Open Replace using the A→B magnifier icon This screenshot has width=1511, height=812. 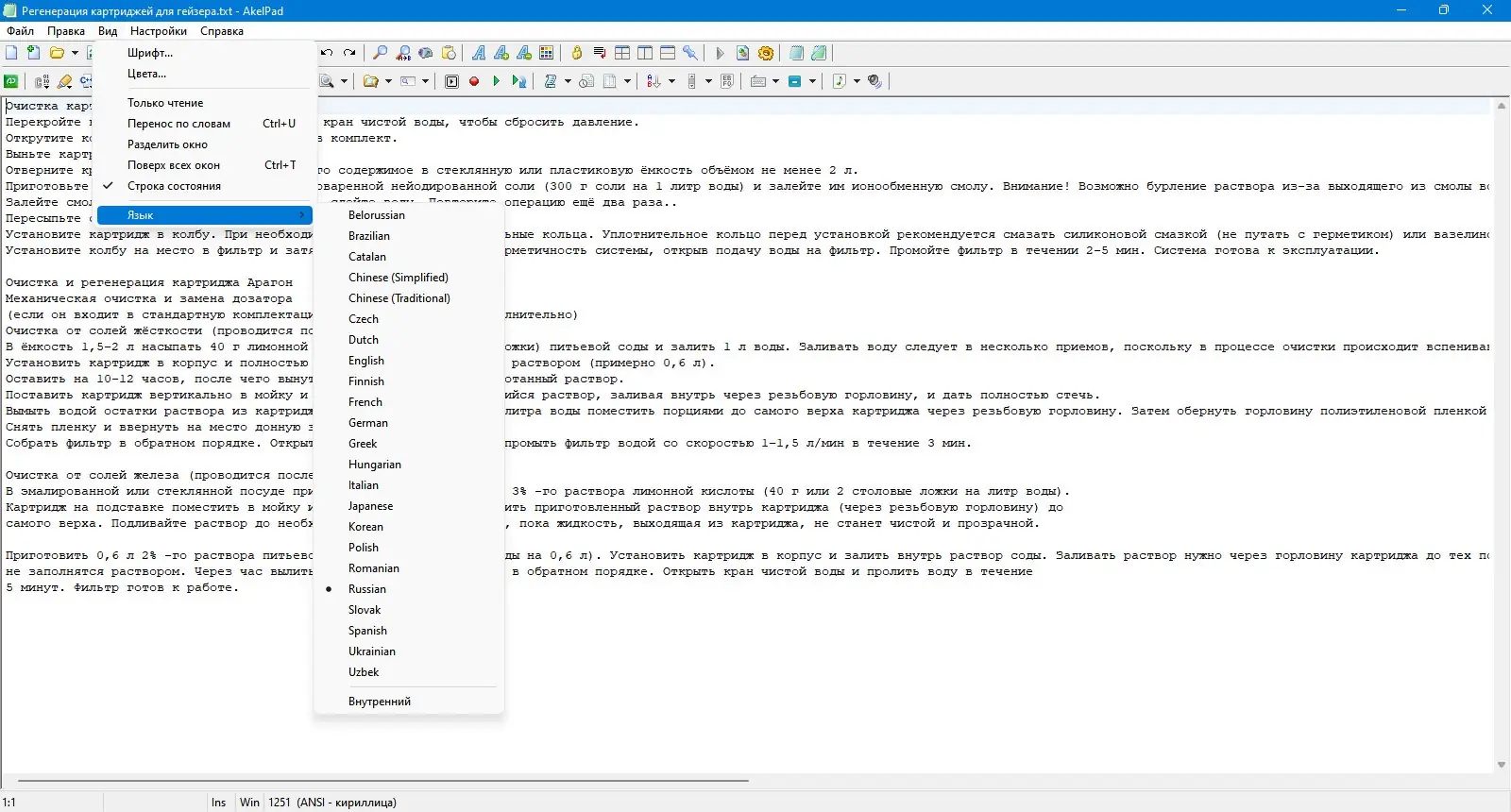tap(403, 53)
